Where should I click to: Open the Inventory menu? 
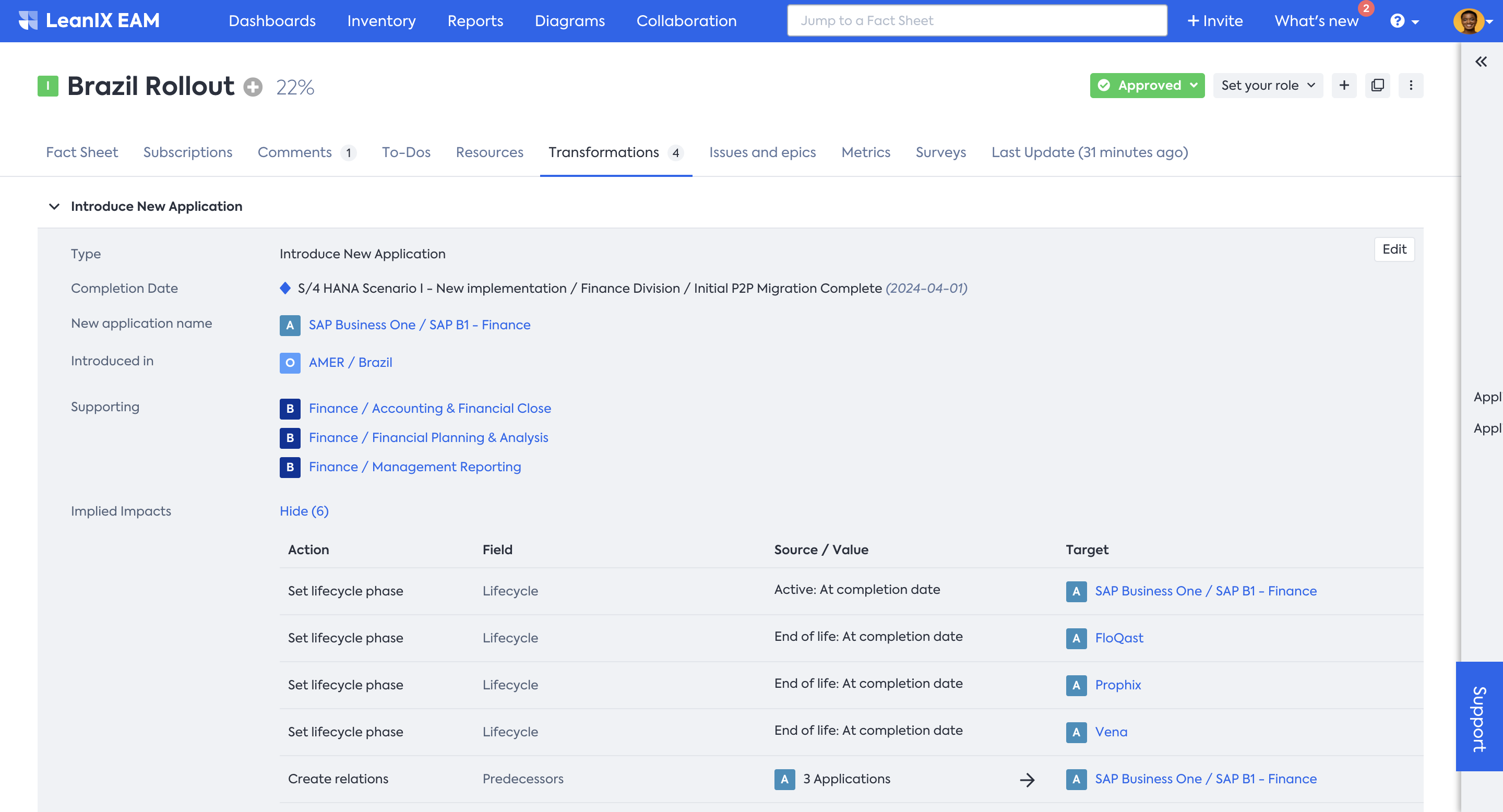coord(381,21)
